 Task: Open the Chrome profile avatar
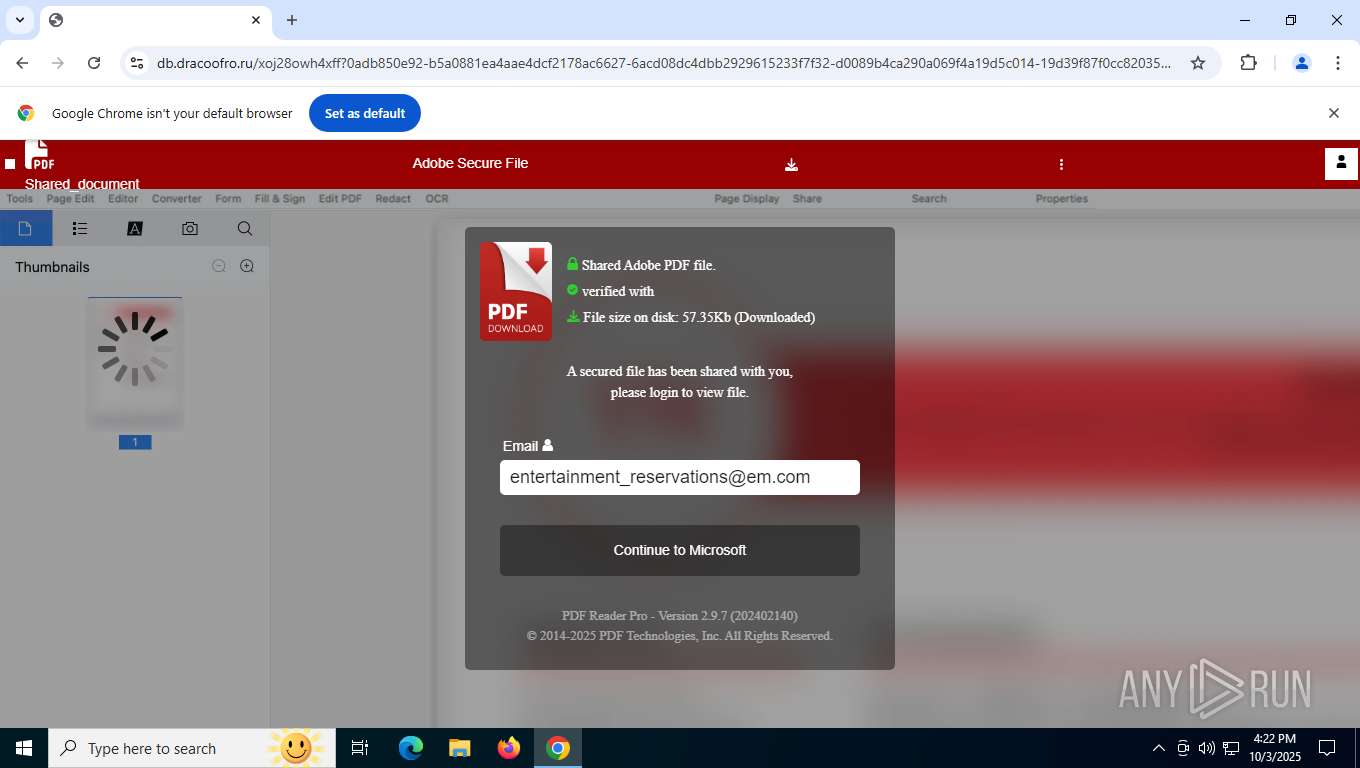1302,63
